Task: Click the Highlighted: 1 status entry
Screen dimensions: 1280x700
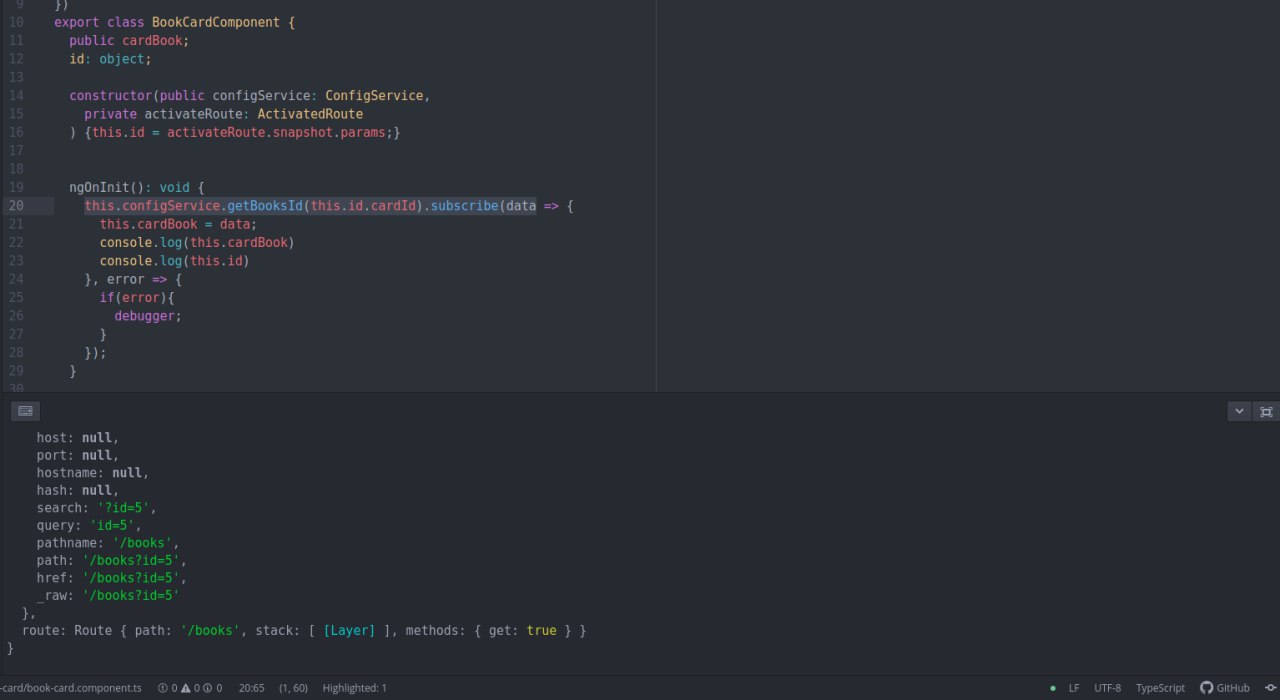Action: click(354, 688)
